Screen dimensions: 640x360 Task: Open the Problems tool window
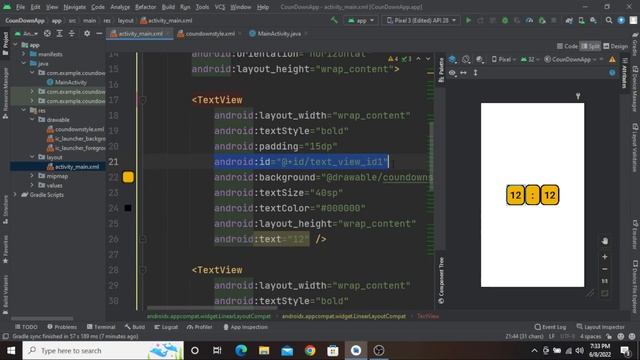(62, 327)
